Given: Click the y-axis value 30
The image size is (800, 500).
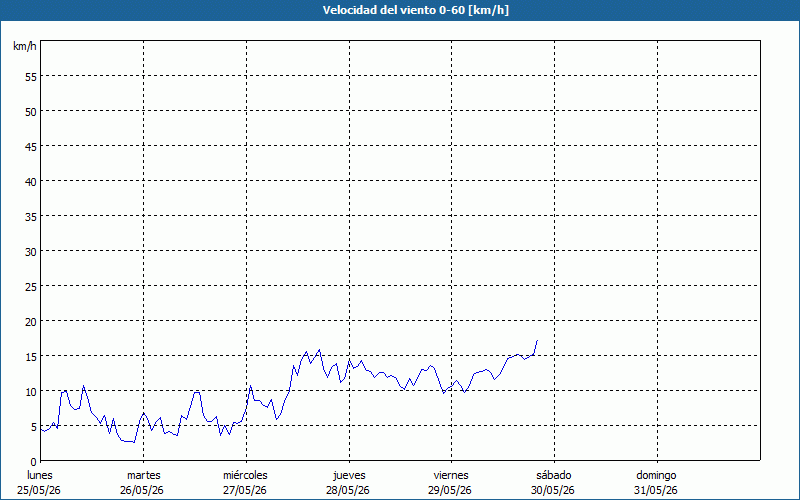Looking at the screenshot, I should (31, 252).
